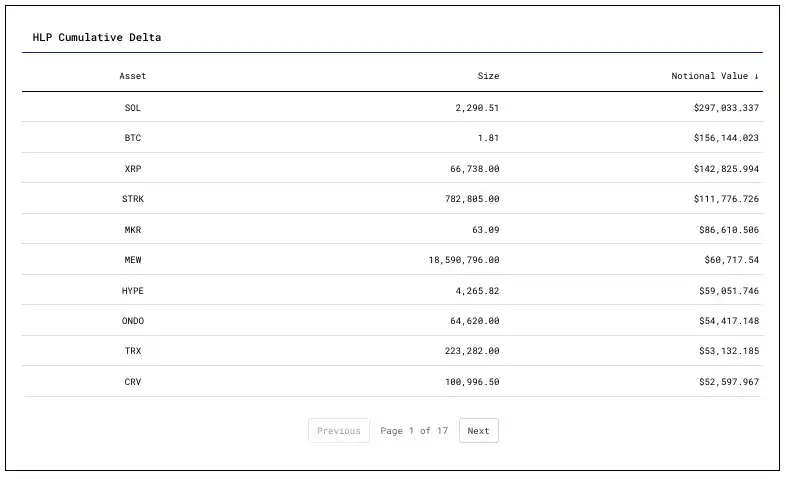
Task: Click the Asset column header
Action: (x=133, y=76)
